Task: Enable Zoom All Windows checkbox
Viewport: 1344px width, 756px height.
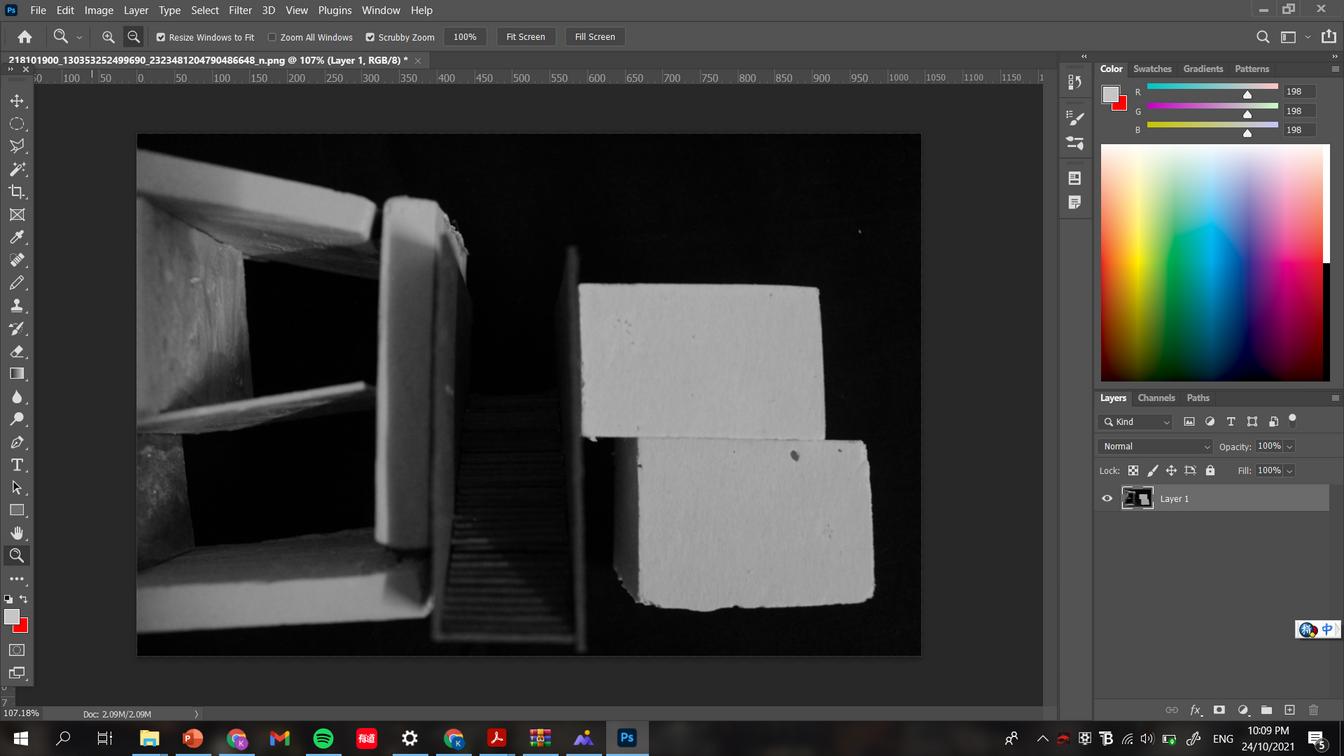Action: pyautogui.click(x=272, y=37)
